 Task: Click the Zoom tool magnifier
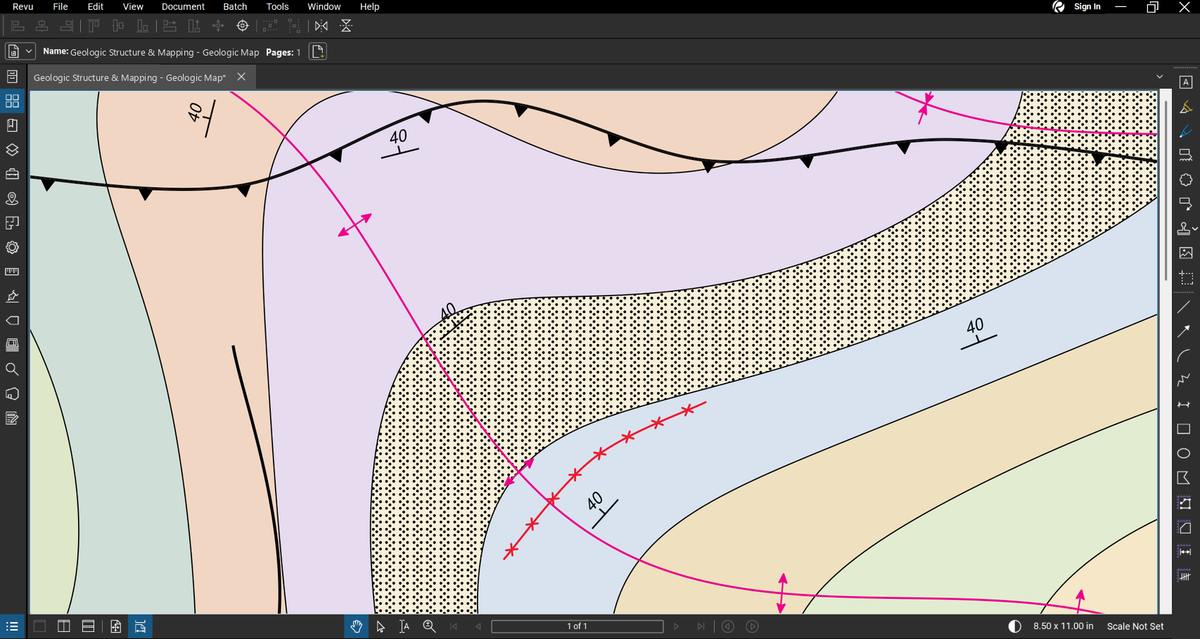[x=429, y=627]
